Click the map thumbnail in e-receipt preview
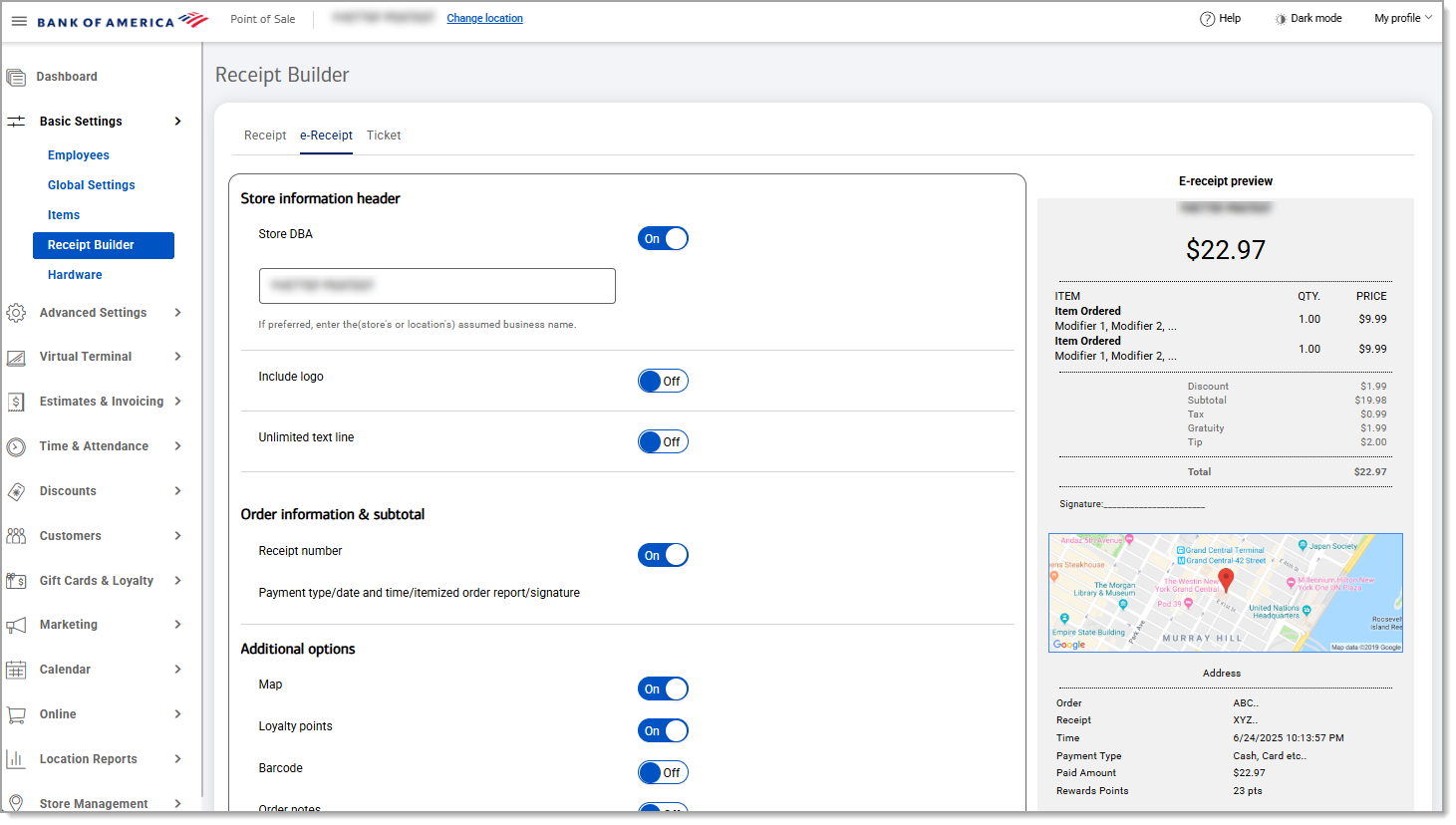1456x825 pixels. pyautogui.click(x=1226, y=593)
